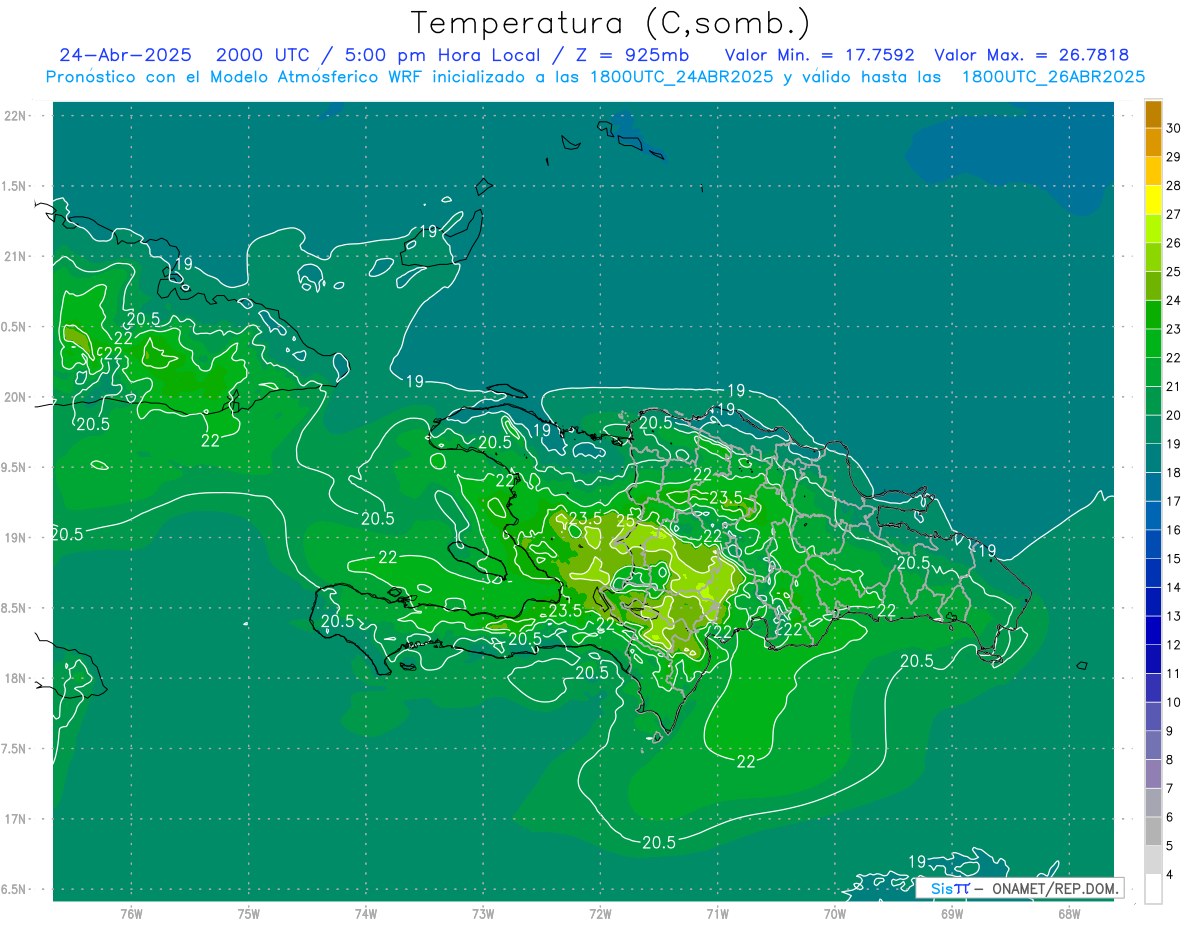Click the color scale label "12"
This screenshot has width=1200, height=927.
tap(1174, 645)
